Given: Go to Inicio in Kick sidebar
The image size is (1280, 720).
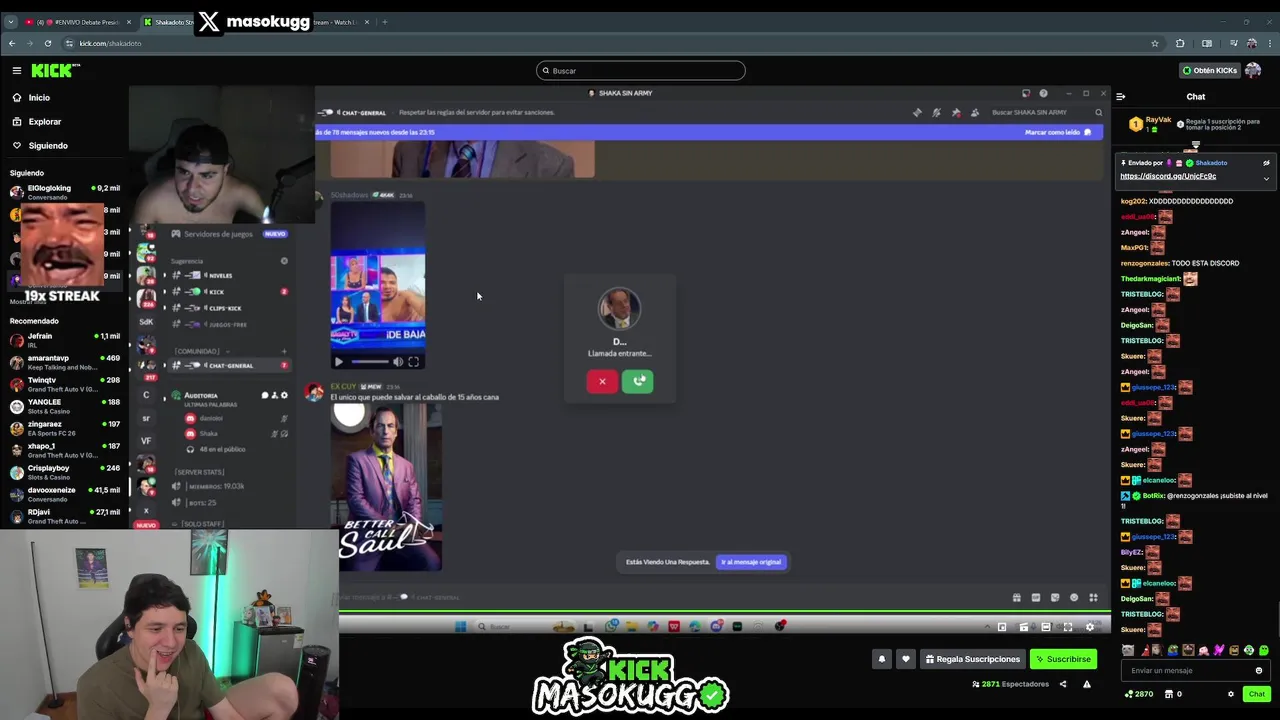Looking at the screenshot, I should click(x=39, y=98).
